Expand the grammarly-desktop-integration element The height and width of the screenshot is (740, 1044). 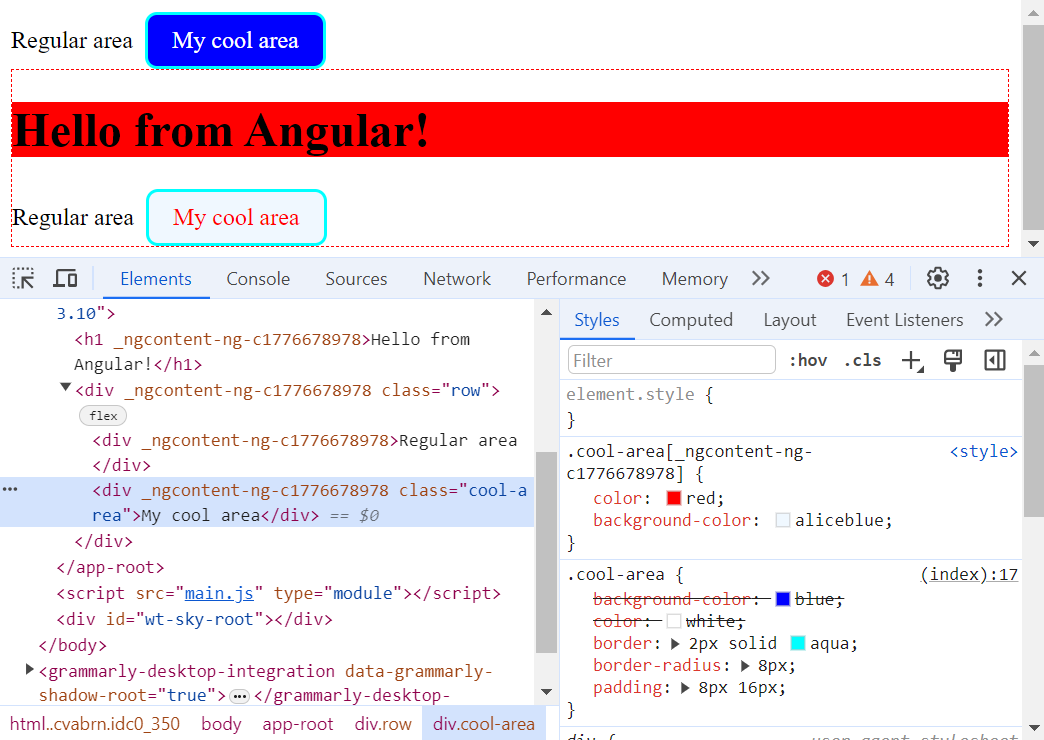click(x=28, y=671)
